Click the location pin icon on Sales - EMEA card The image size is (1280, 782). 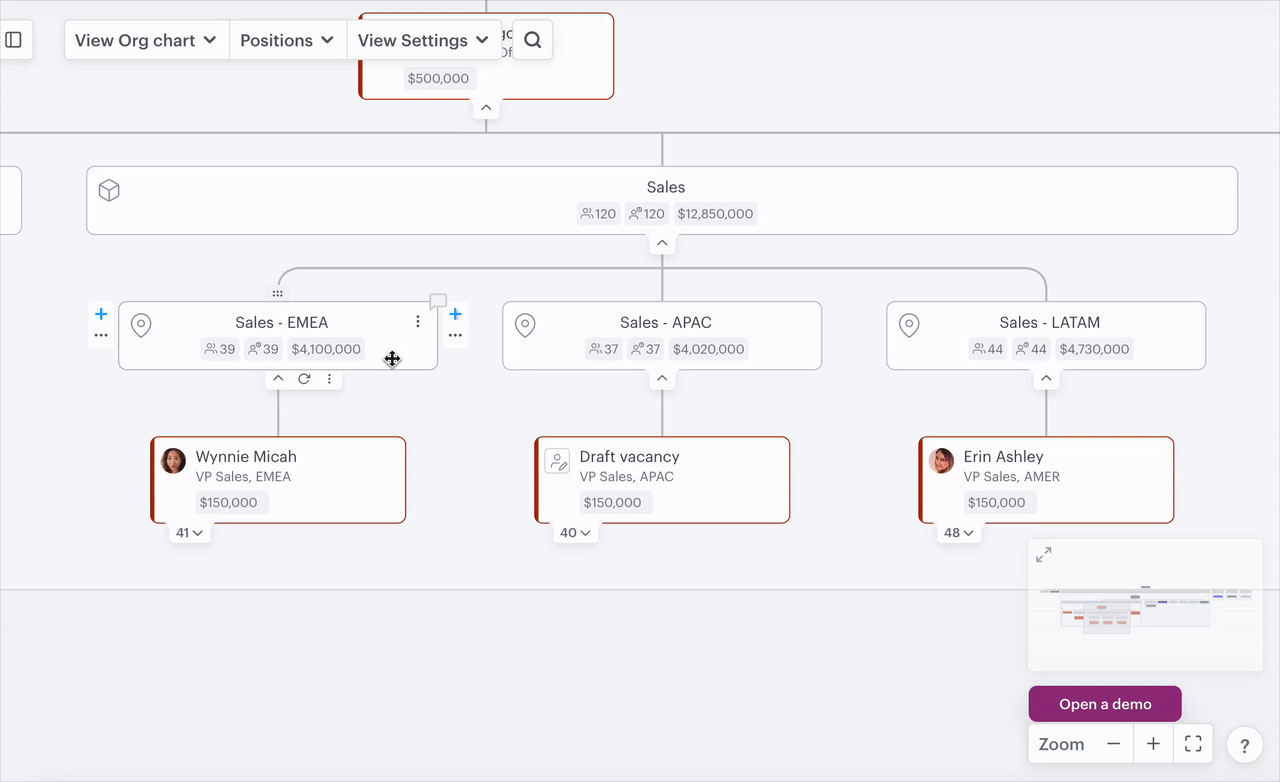coord(140,325)
